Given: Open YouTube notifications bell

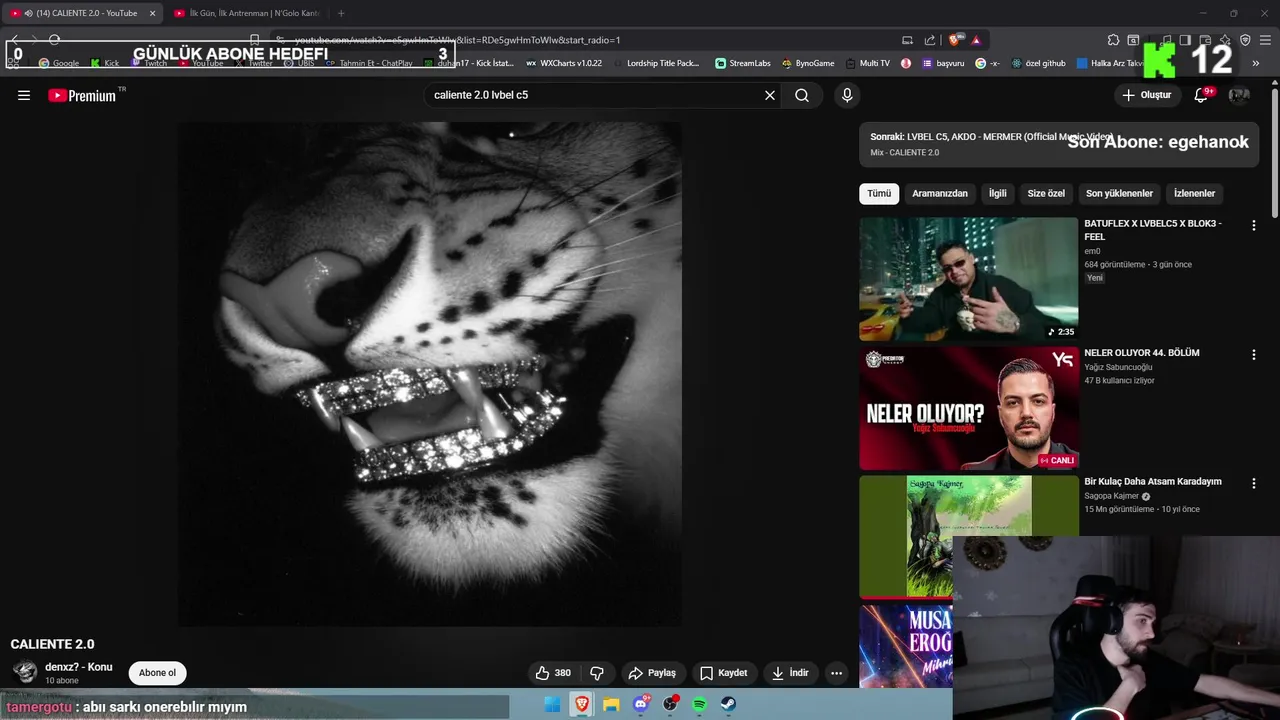Looking at the screenshot, I should click(x=1201, y=95).
